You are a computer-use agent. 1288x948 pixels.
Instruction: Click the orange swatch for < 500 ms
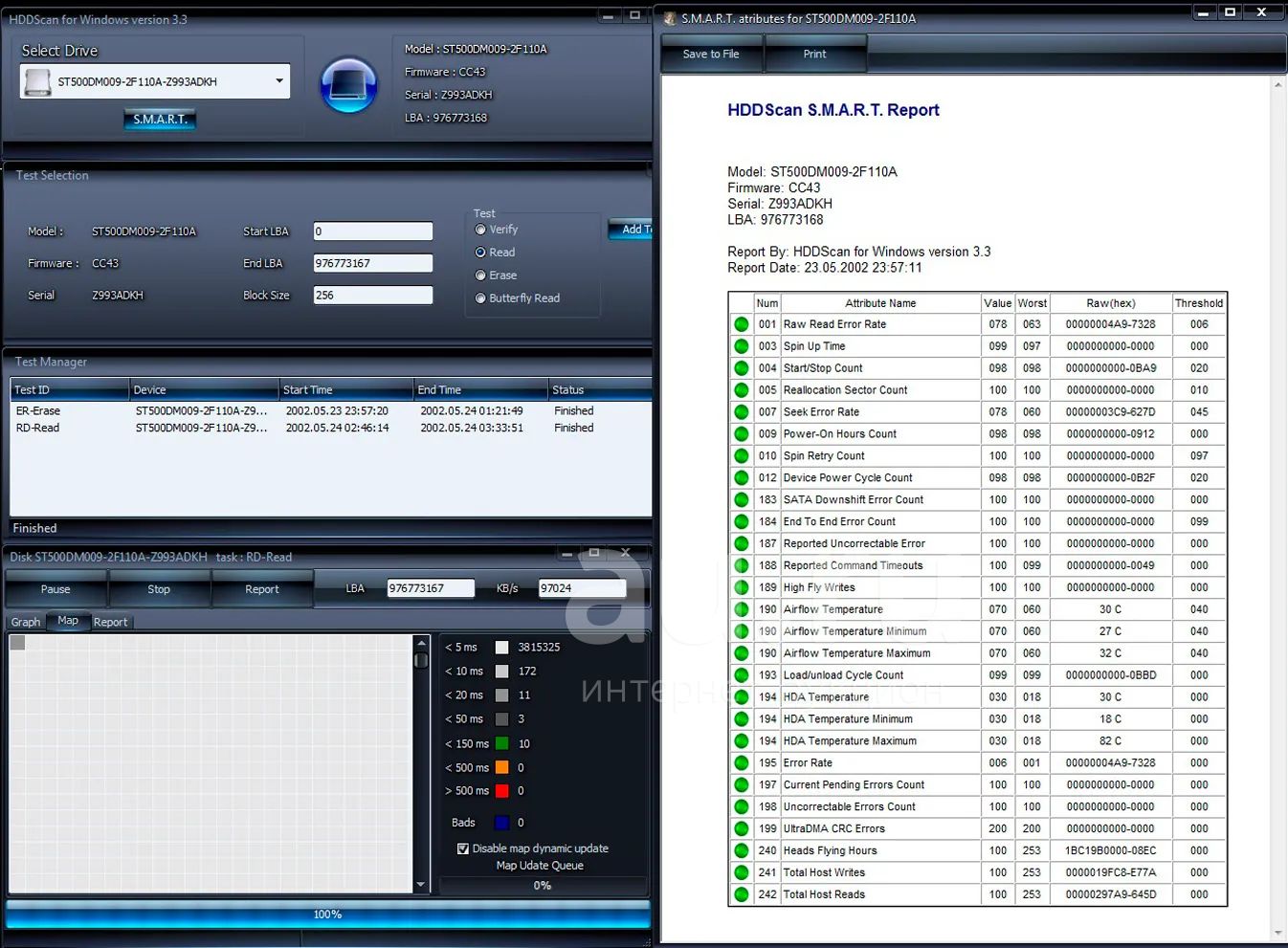(501, 767)
